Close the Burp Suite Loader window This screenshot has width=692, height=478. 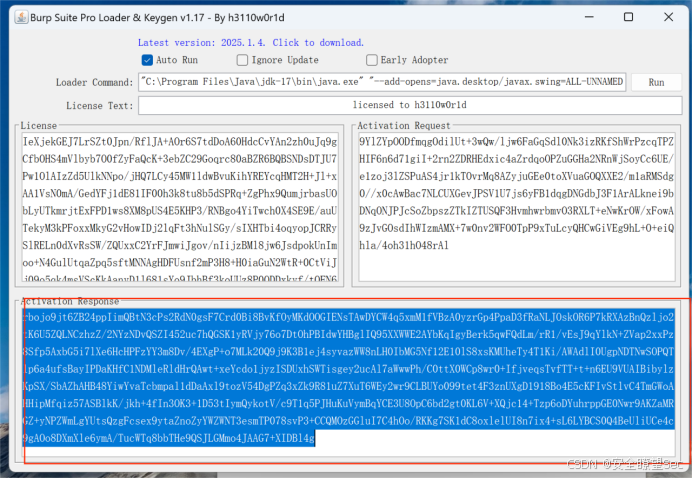coord(669,17)
